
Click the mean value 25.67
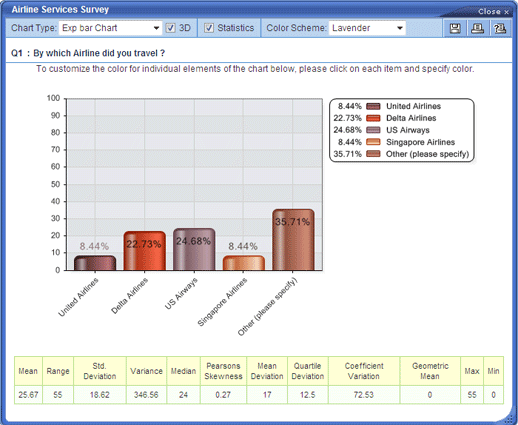(x=28, y=395)
